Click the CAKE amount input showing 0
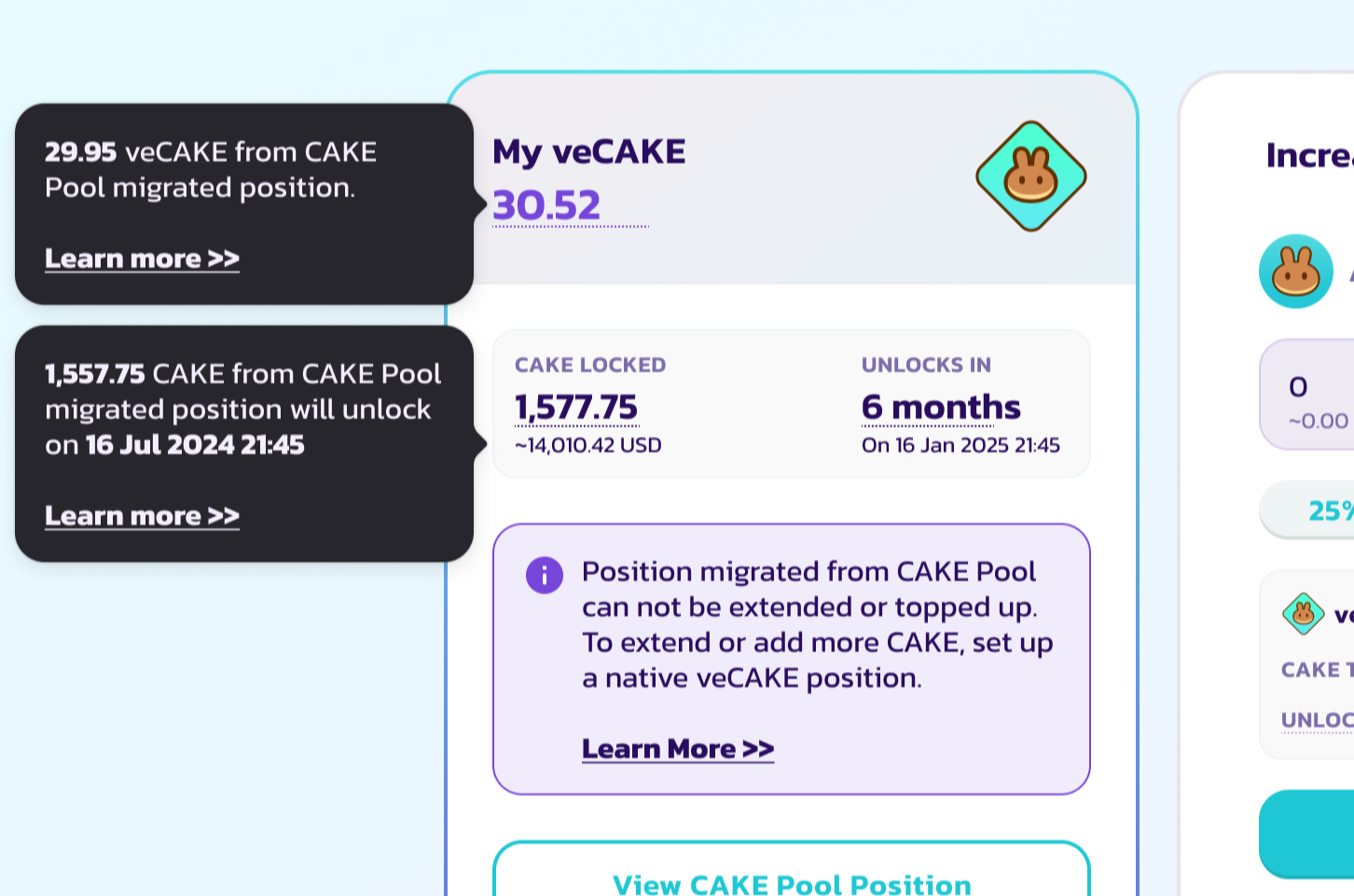This screenshot has height=896, width=1354. [x=1315, y=387]
